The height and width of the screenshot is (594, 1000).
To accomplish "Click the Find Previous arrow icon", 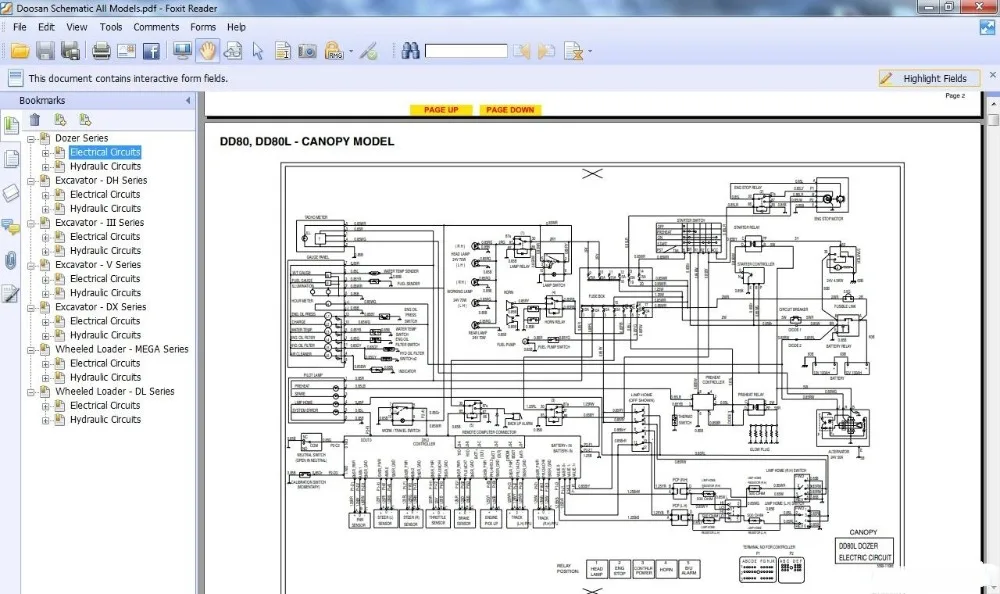I will (x=522, y=51).
